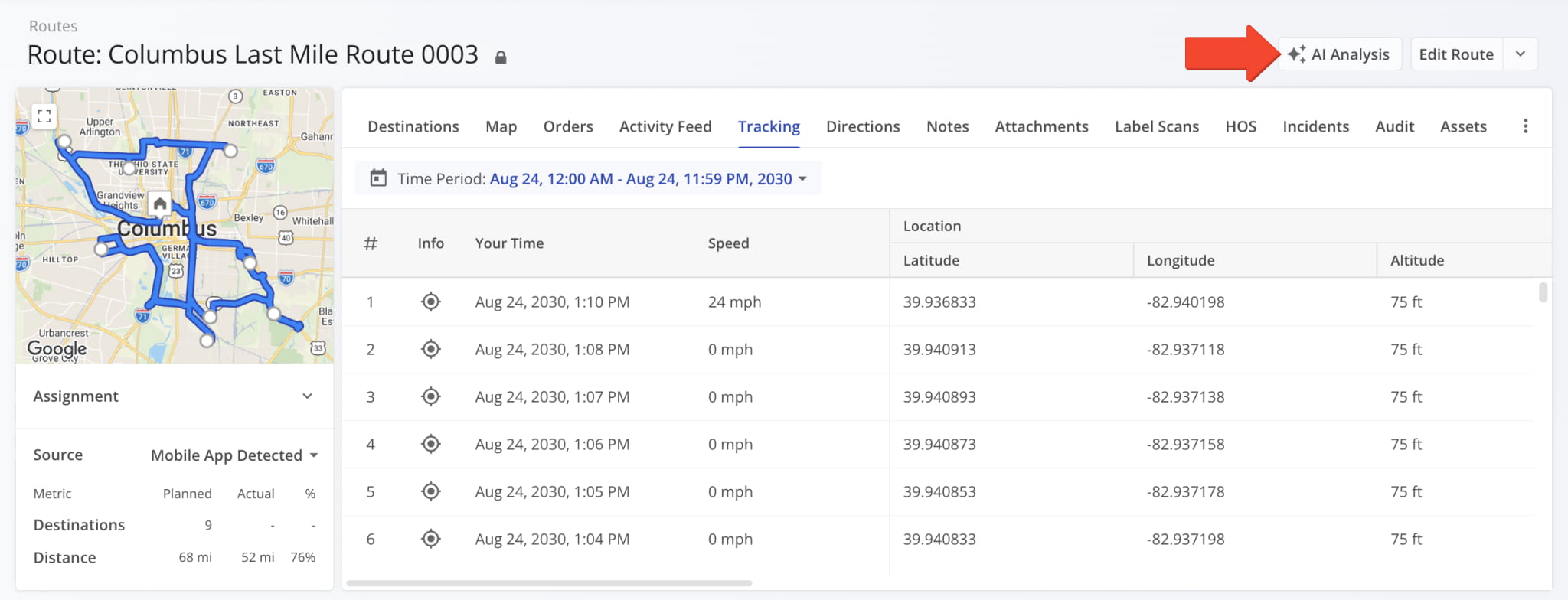Viewport: 1568px width, 600px height.
Task: Select the time Aug 24, 2030, 1:07 PM
Action: pos(552,396)
